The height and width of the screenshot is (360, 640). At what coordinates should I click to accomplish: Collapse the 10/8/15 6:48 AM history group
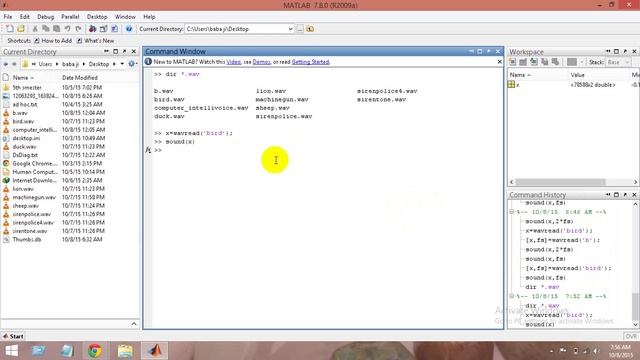point(511,212)
